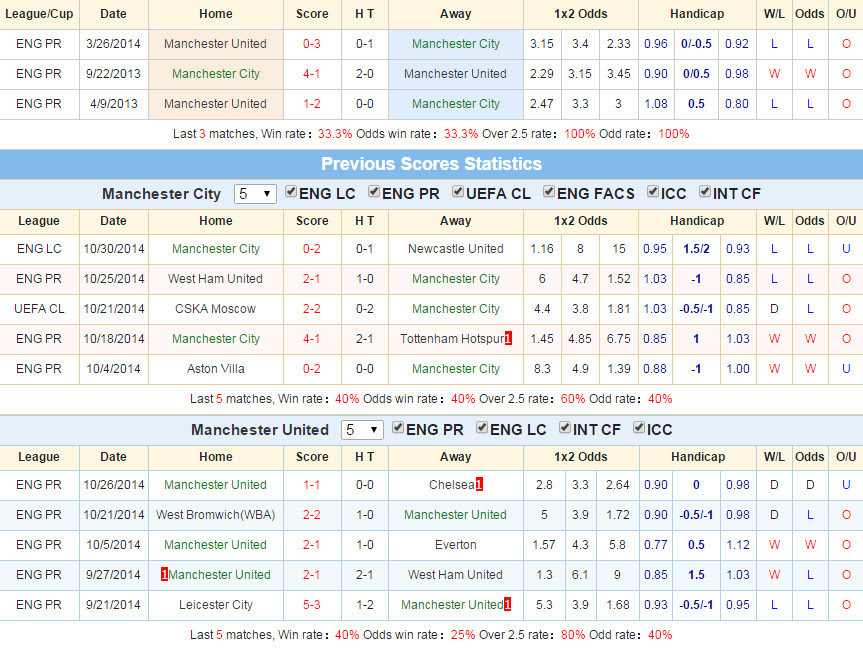Click ENG LC league cell in Newcastle row
This screenshot has width=863, height=649.
(39, 249)
